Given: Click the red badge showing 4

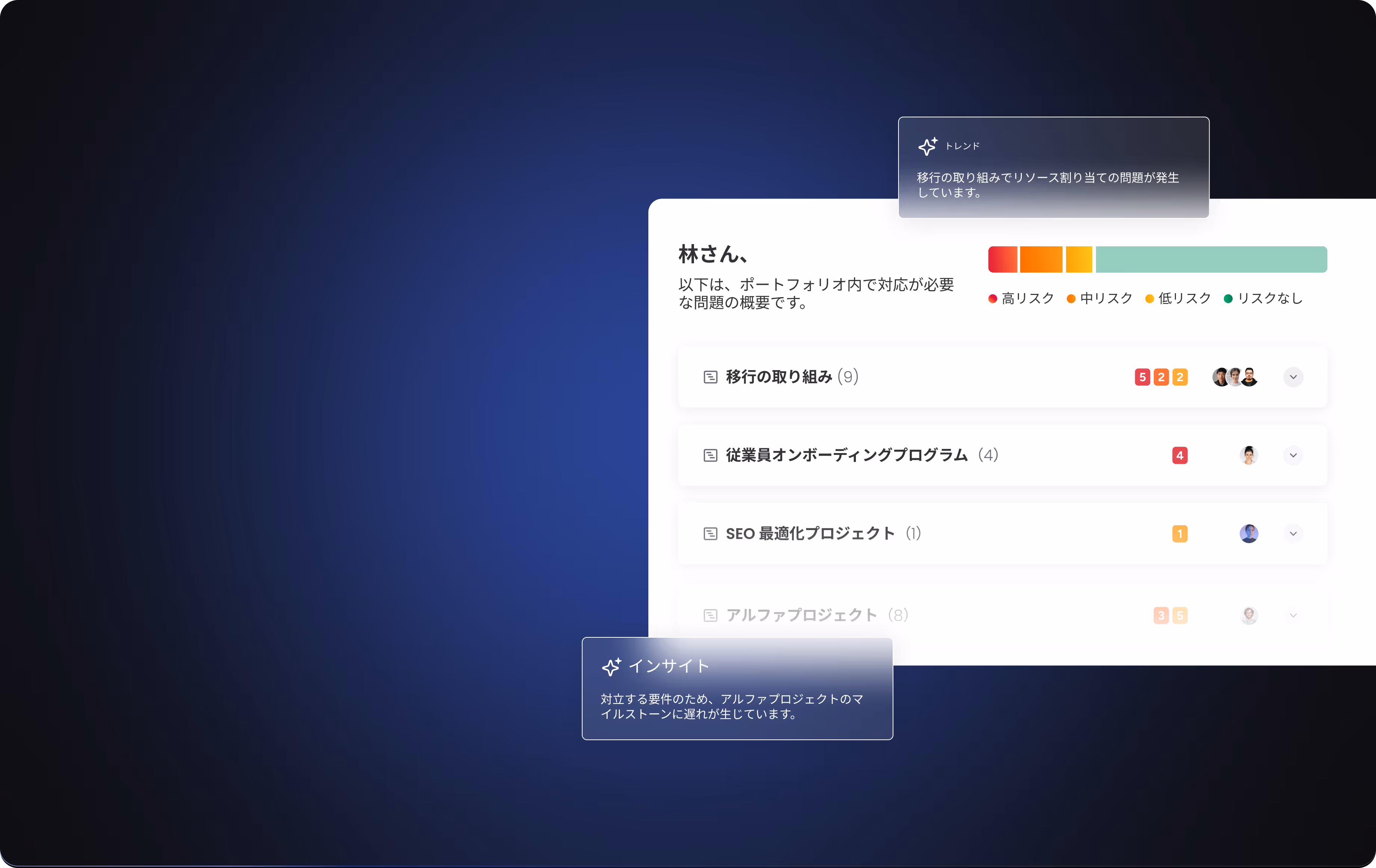Looking at the screenshot, I should point(1179,455).
